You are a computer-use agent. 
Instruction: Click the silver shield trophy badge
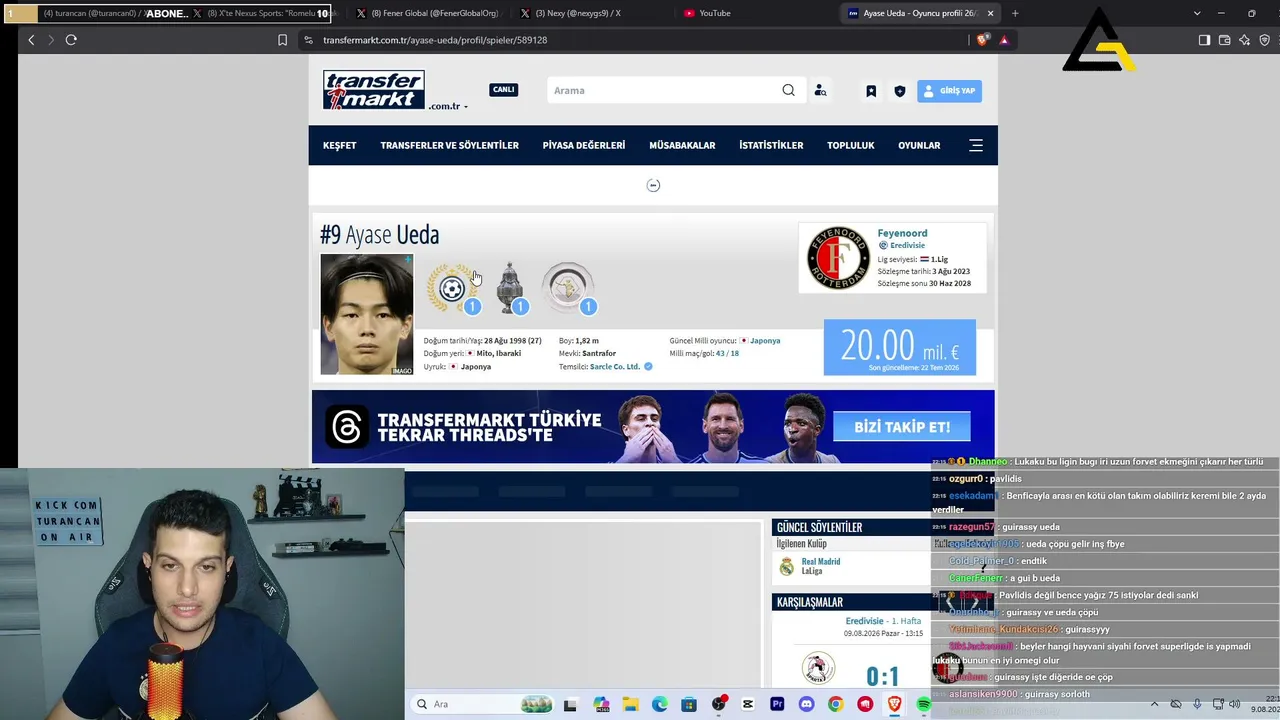pos(568,288)
